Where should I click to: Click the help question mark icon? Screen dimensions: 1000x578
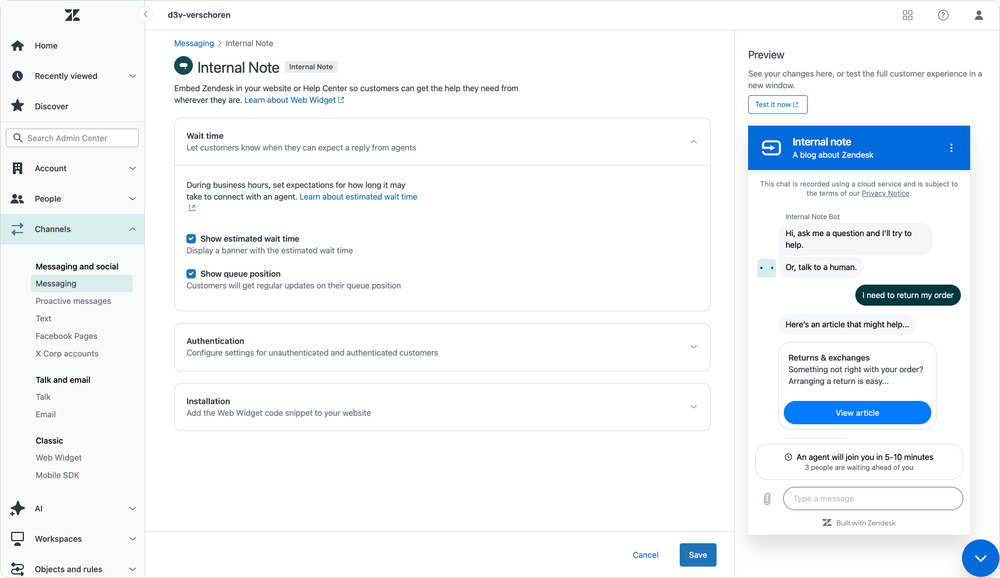[942, 15]
